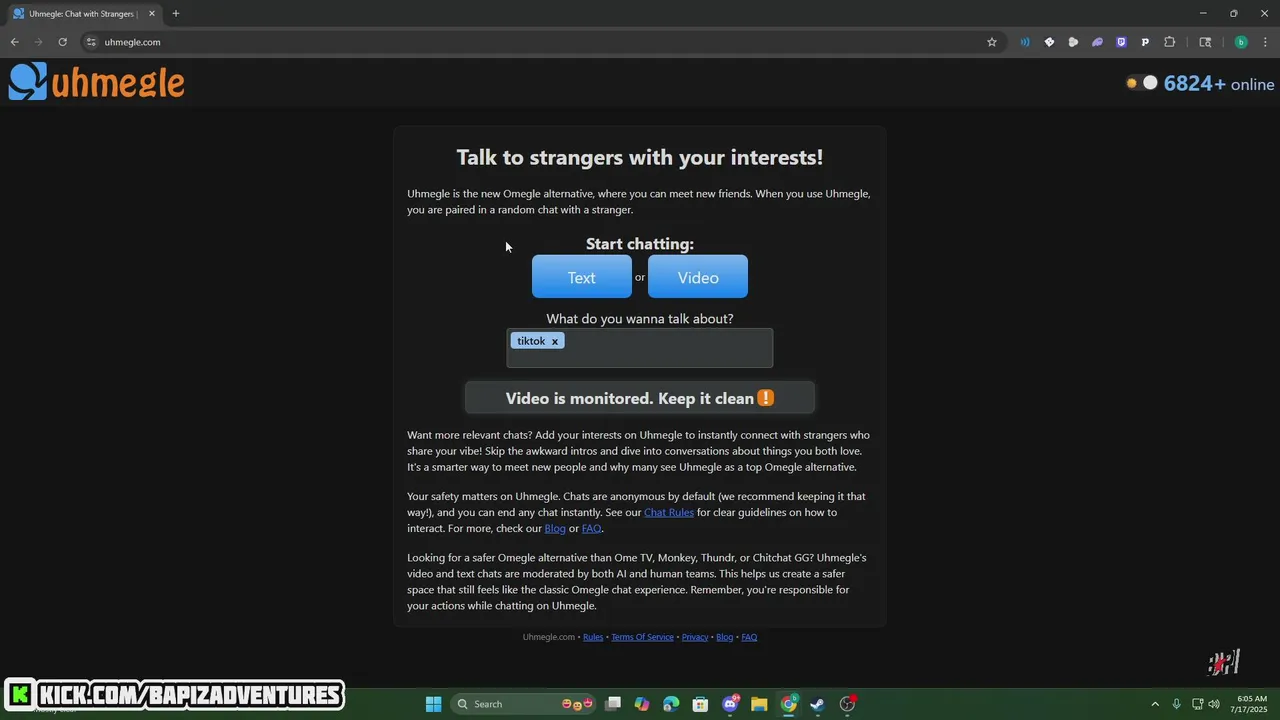Open the Privacy link in the footer

coord(695,637)
